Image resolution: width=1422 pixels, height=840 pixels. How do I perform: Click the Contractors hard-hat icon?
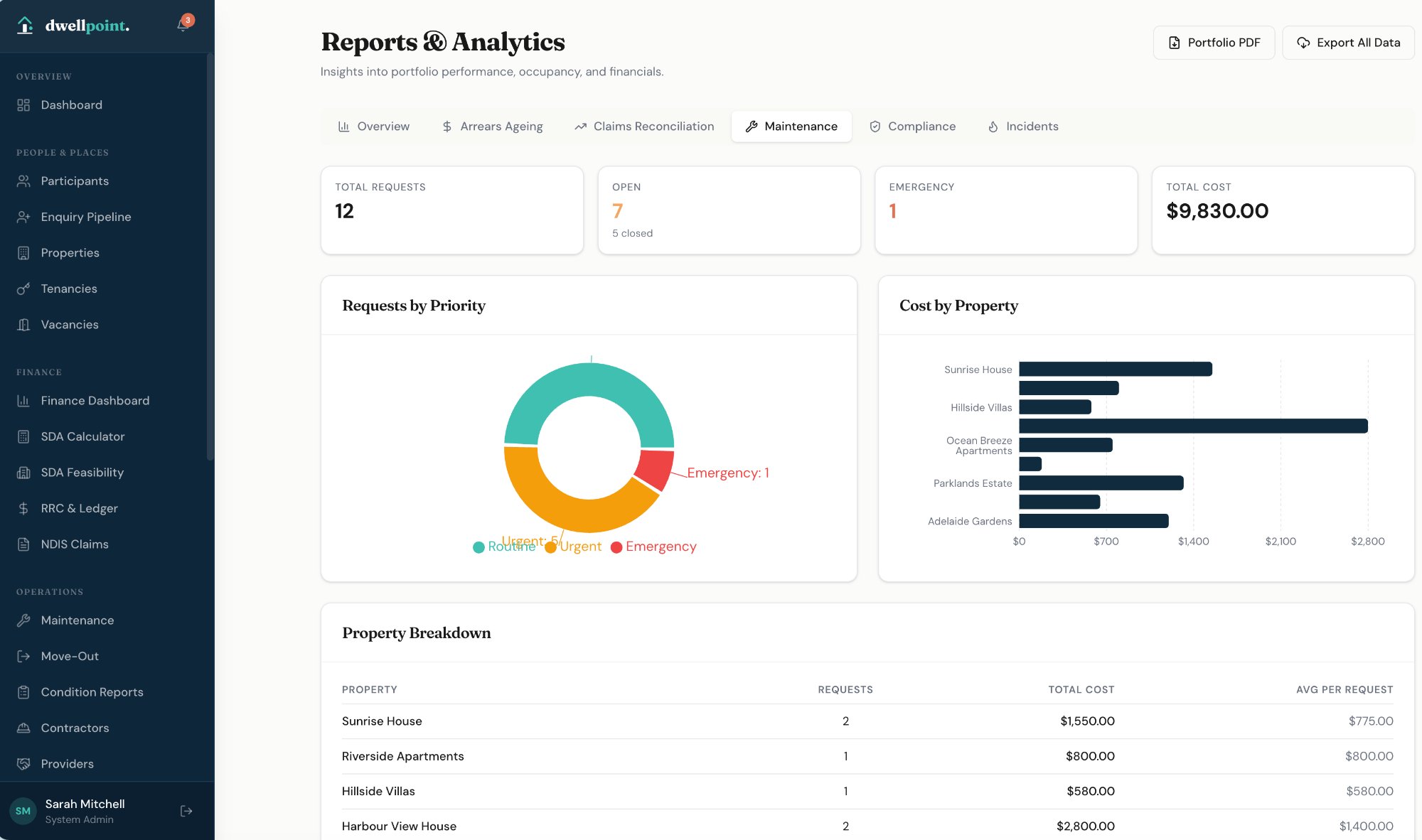point(23,728)
